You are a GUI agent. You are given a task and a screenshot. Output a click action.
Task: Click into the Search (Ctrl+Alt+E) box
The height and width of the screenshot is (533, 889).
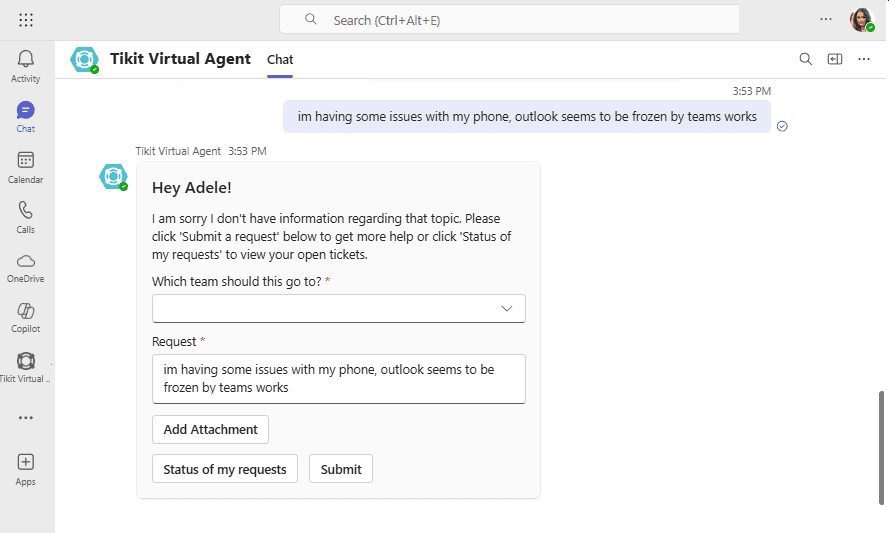[x=509, y=20]
